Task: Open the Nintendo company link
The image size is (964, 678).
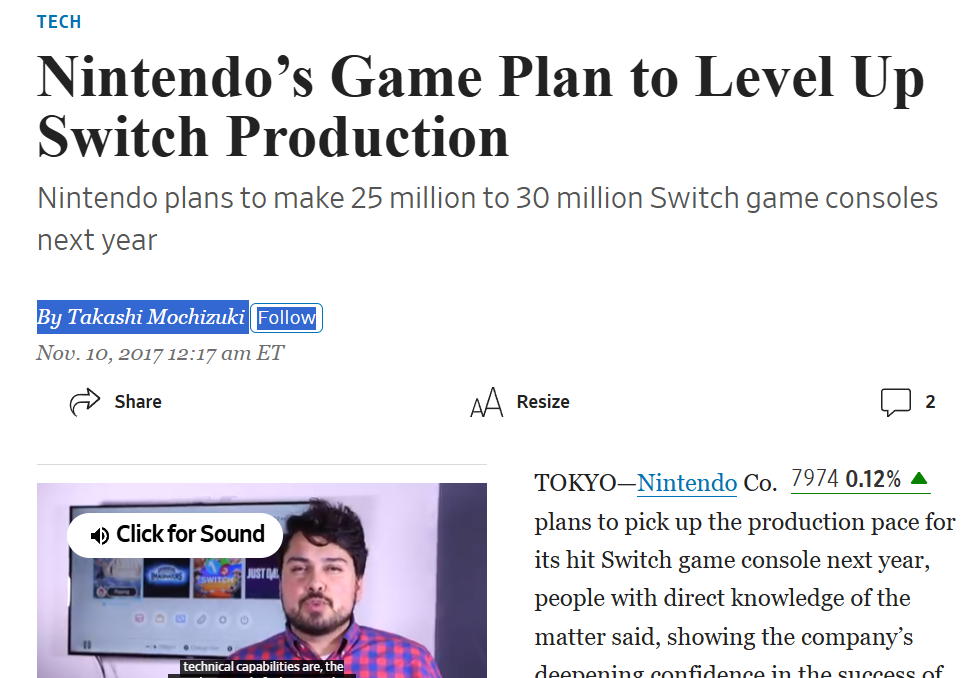Action: click(x=687, y=483)
